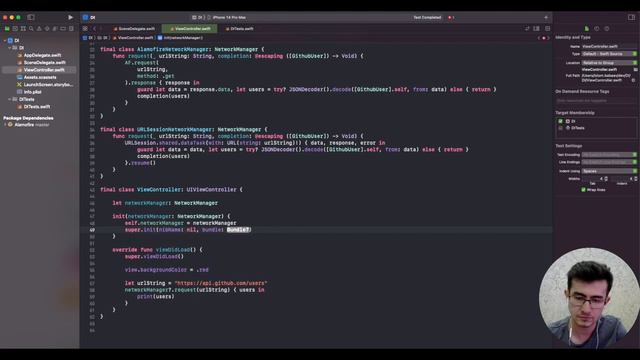Open the Test navigator diamond icon
640x360 pixels.
coord(47,29)
